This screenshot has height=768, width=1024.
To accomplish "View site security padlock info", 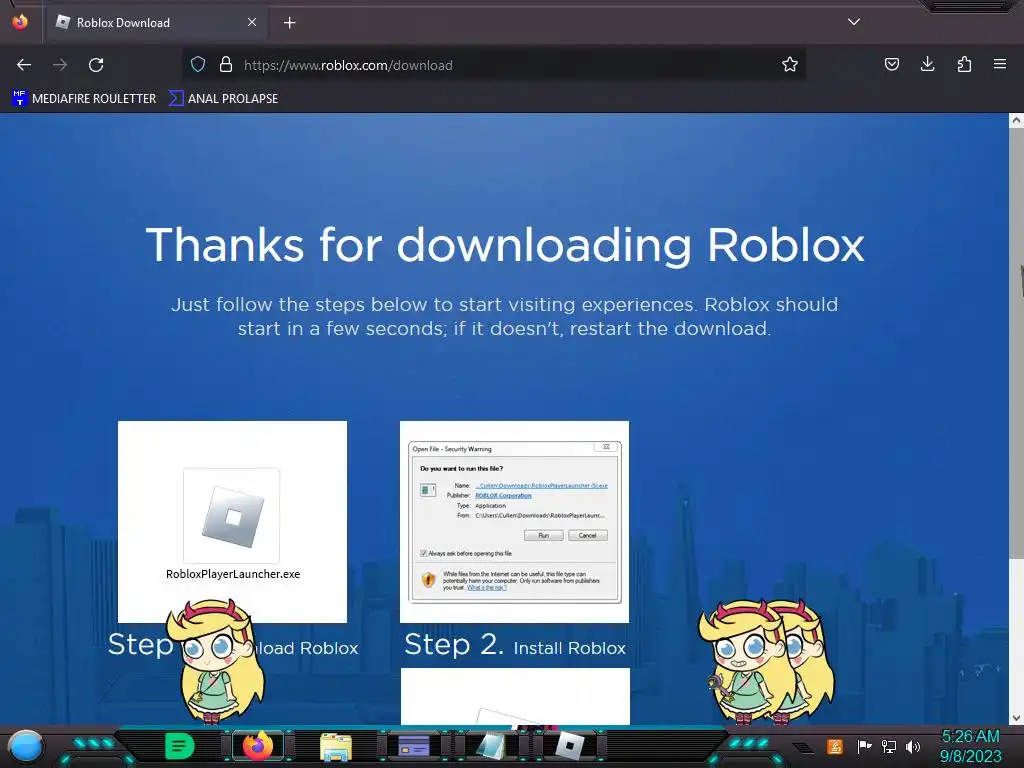I will [x=226, y=65].
